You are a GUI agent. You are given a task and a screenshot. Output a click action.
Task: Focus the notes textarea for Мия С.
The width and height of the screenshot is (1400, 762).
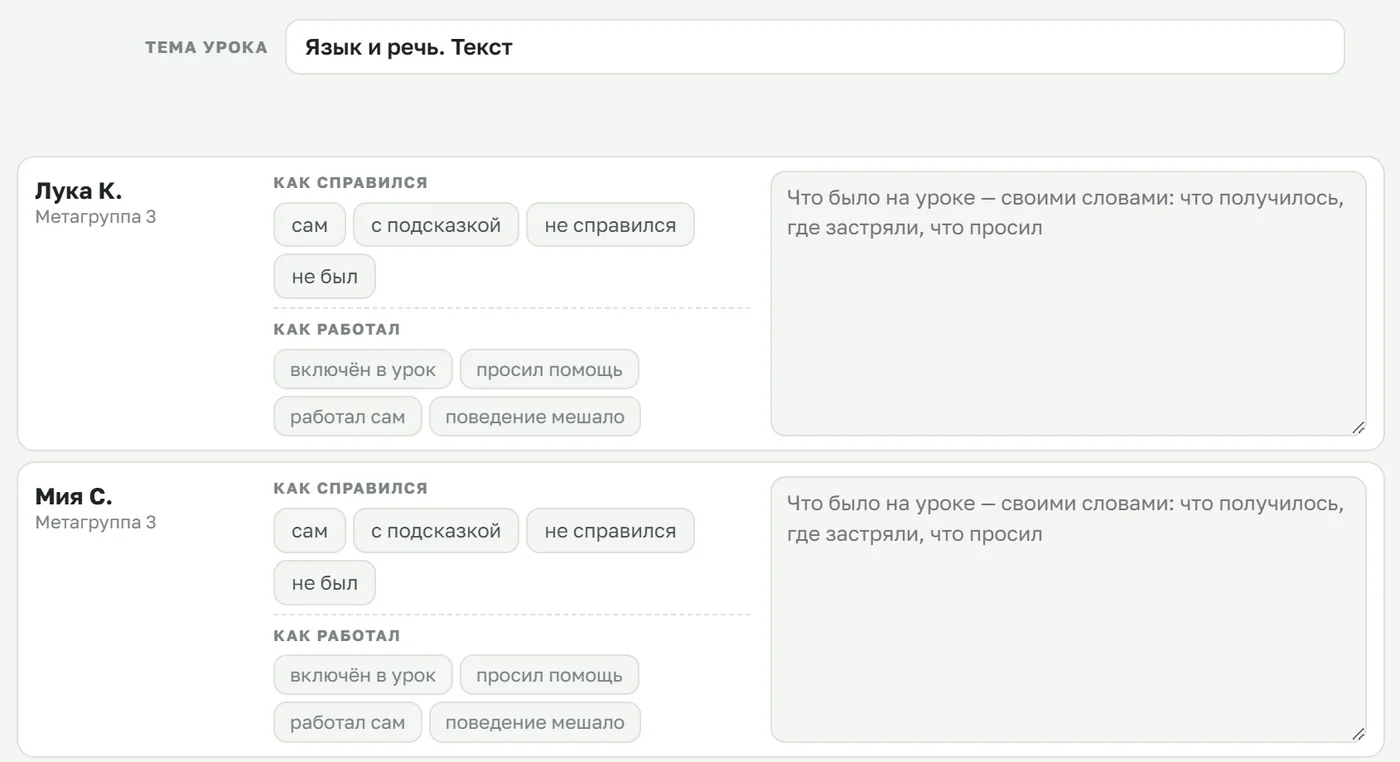coord(1068,610)
